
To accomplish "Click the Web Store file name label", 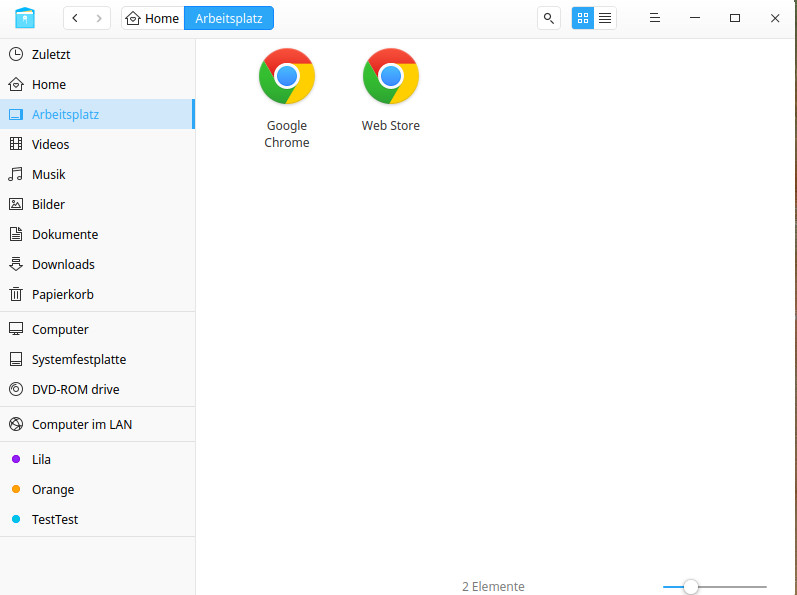I will click(390, 126).
